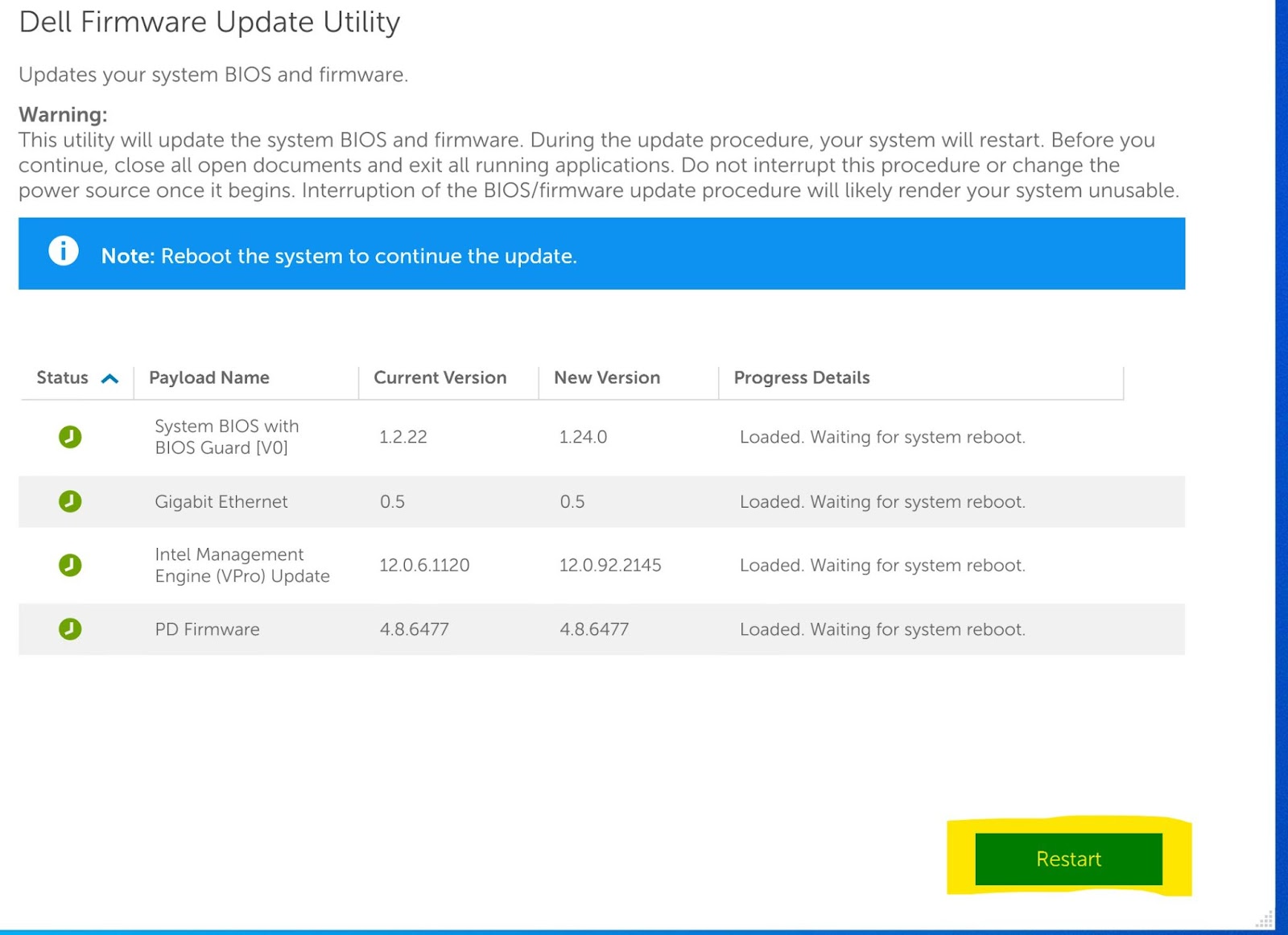
Task: Click the Progress Details column header
Action: click(802, 378)
